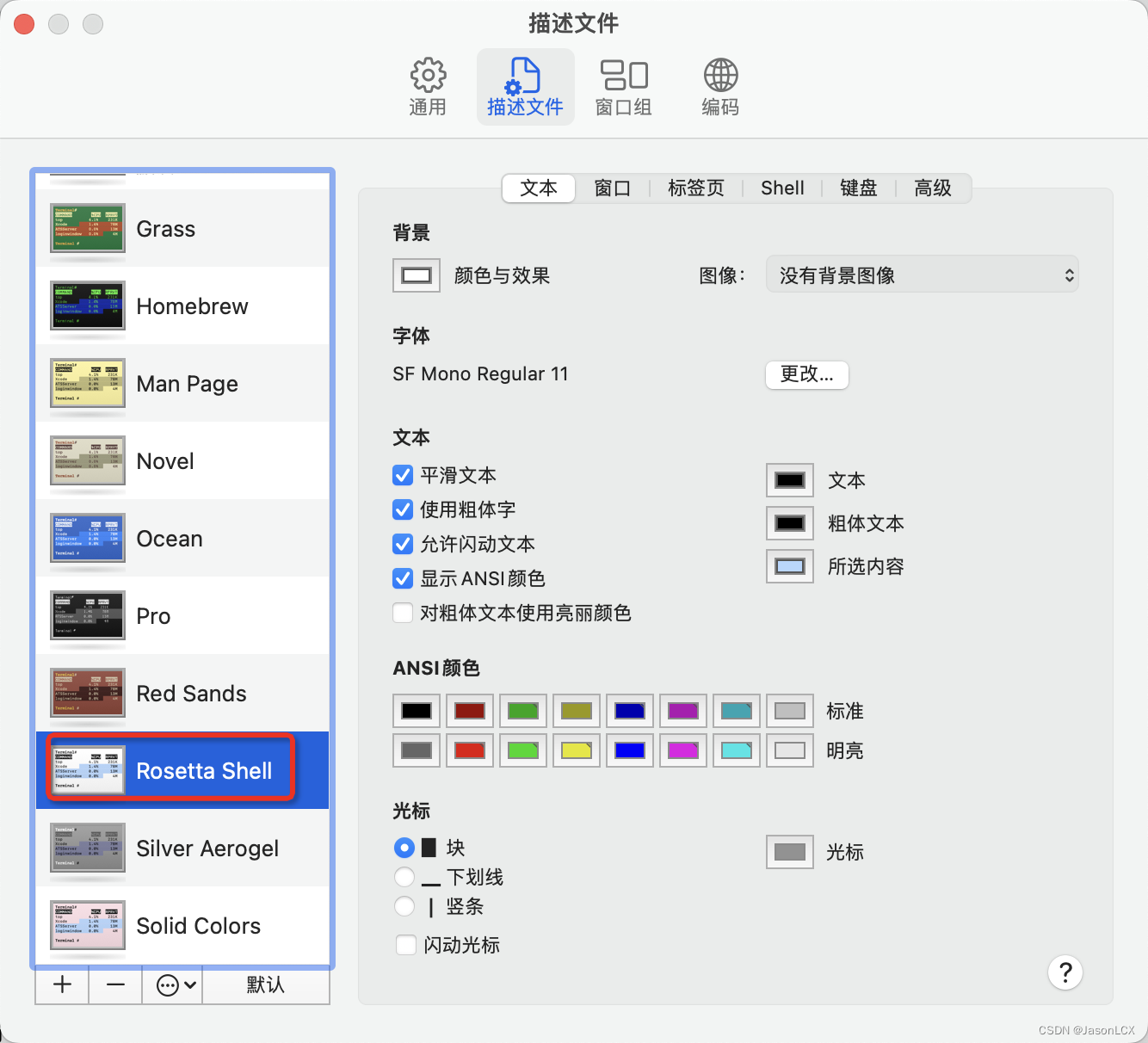Click the 更改… font button
Viewport: 1148px width, 1043px height.
(805, 374)
